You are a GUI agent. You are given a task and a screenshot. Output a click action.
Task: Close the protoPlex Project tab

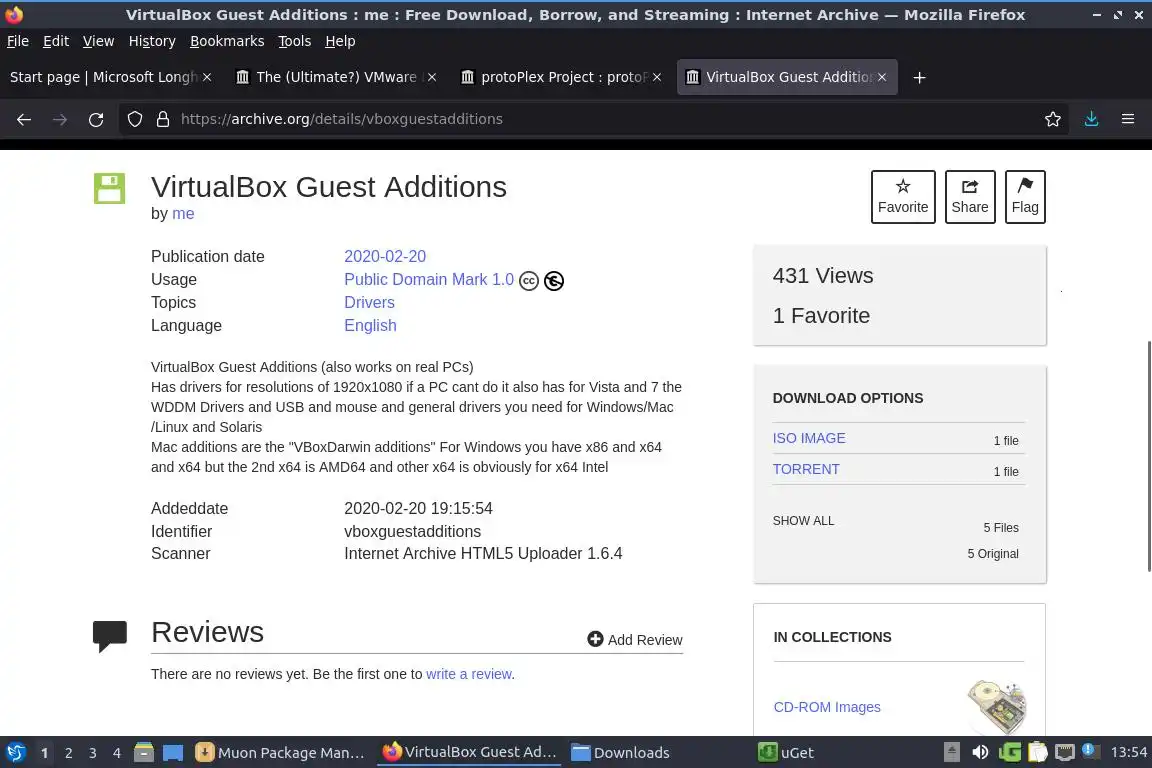[x=657, y=77]
